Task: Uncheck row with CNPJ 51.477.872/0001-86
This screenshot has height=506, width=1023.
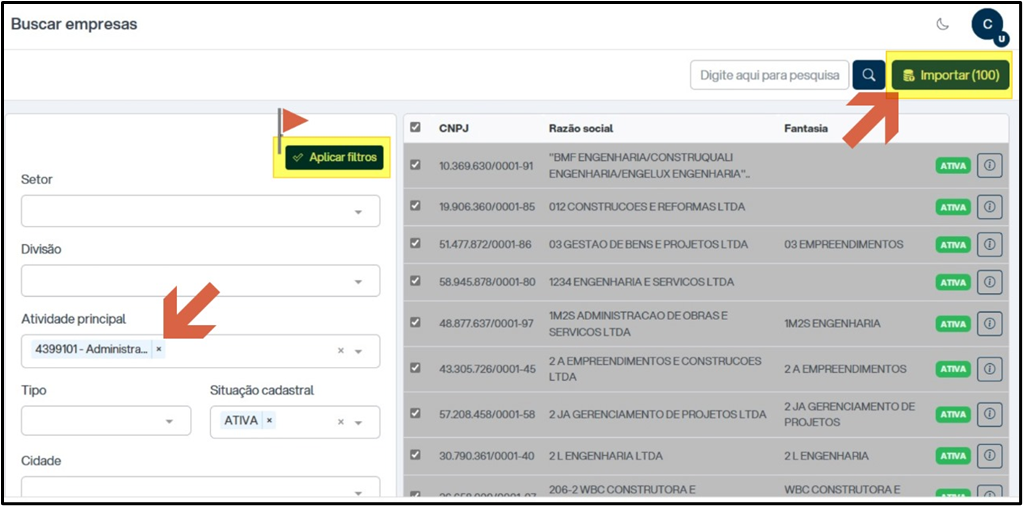Action: pos(415,243)
